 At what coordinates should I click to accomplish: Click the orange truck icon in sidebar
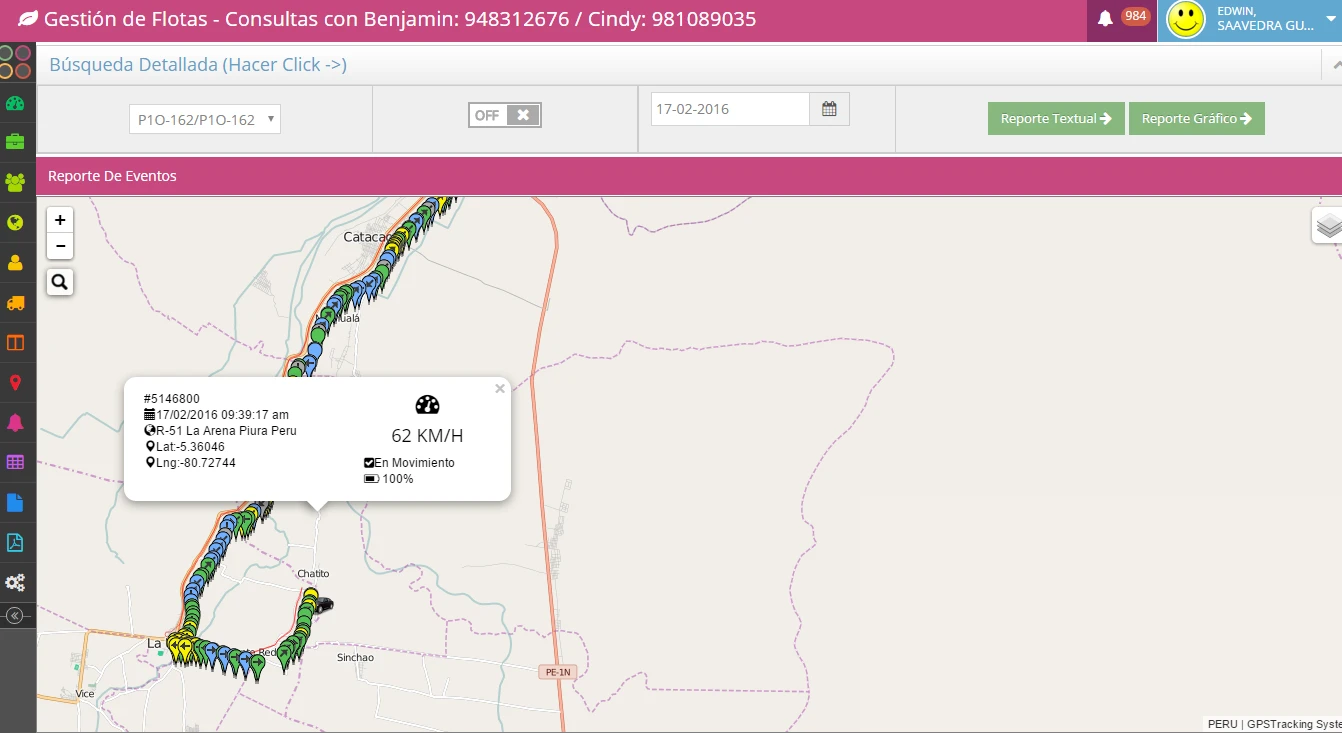click(x=15, y=303)
